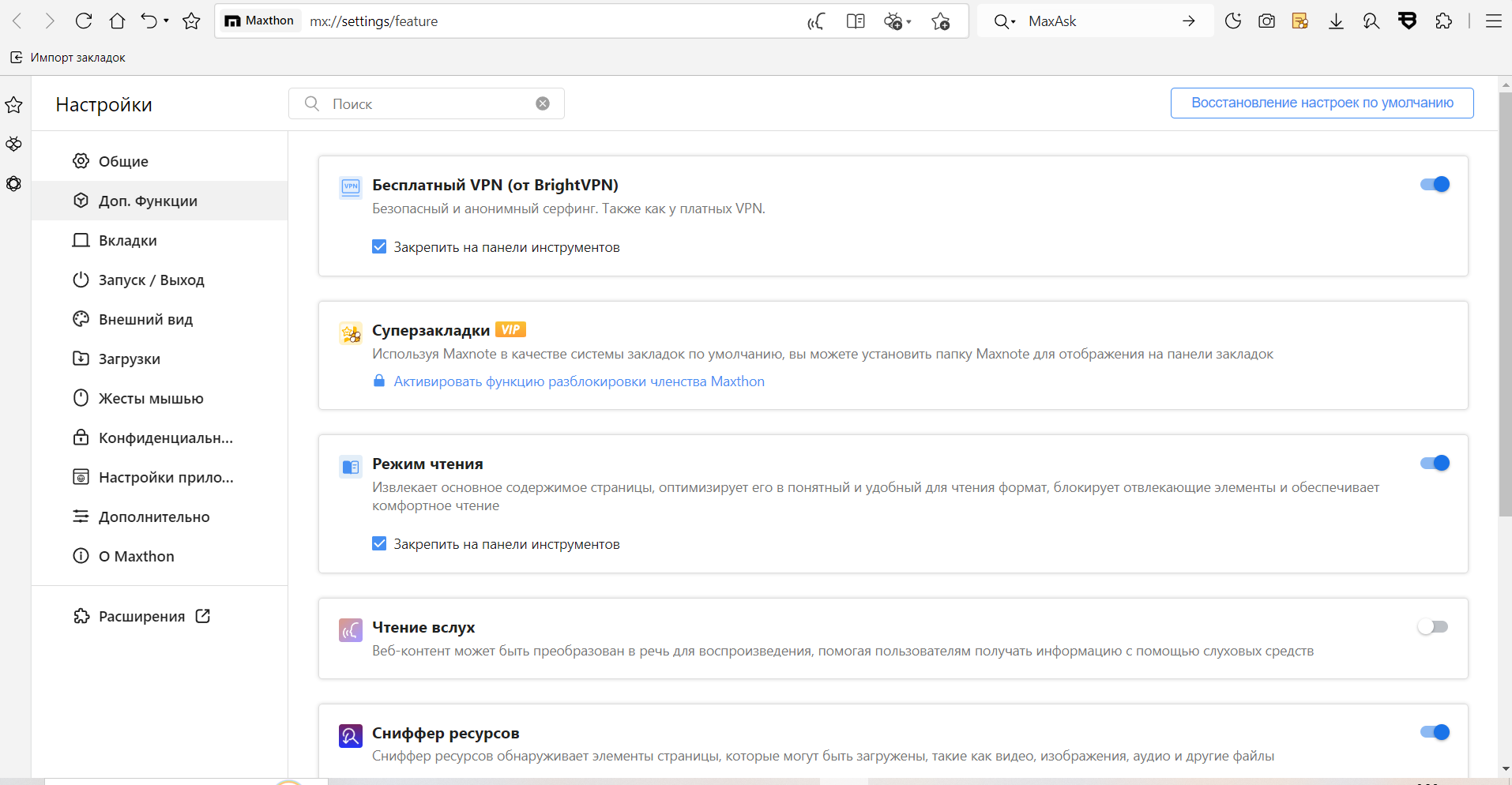Click Импорт закладок bookmark bar item
Image resolution: width=1512 pixels, height=785 pixels.
tap(68, 57)
